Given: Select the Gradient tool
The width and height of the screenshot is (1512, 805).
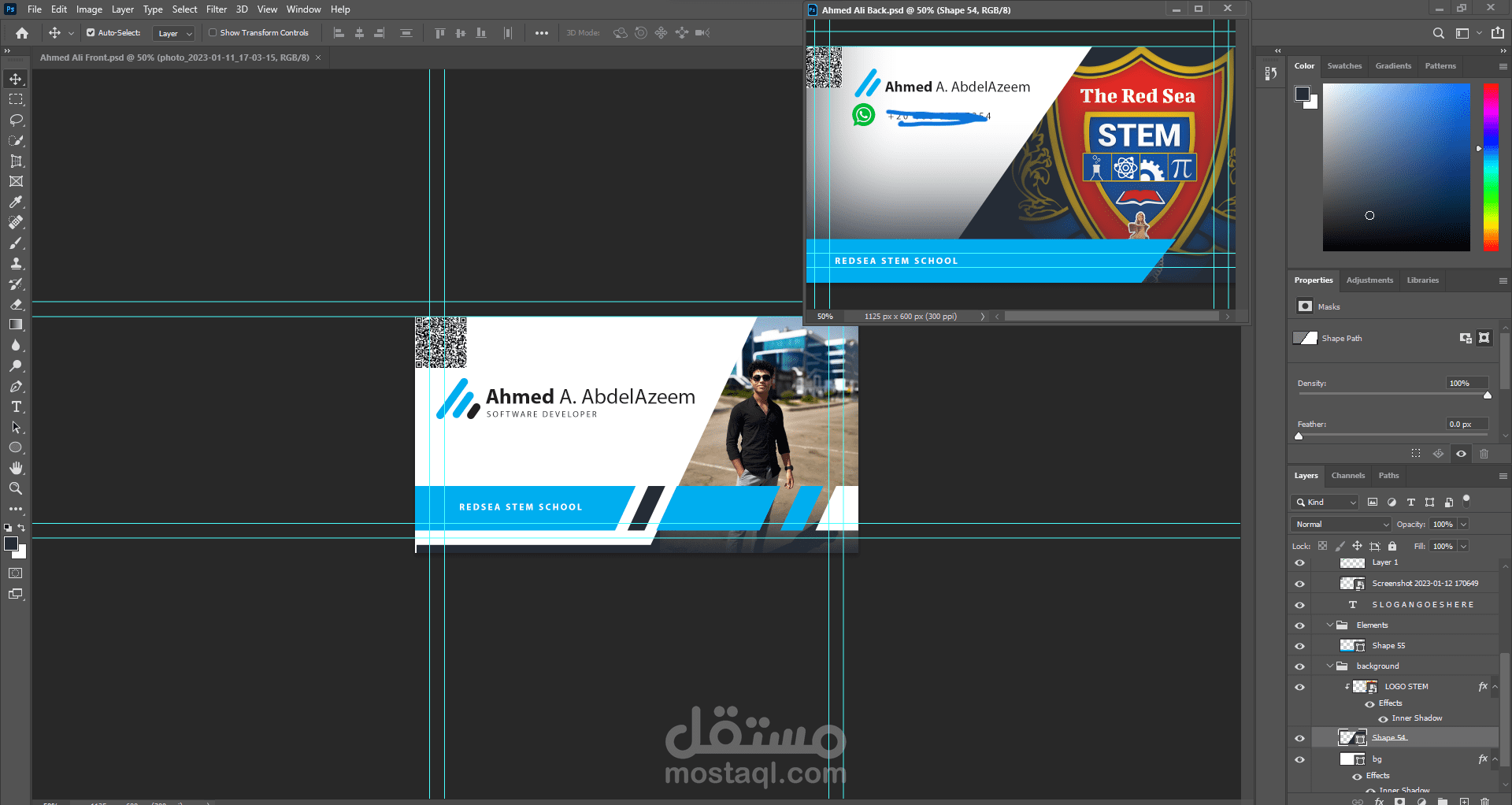Looking at the screenshot, I should (16, 325).
